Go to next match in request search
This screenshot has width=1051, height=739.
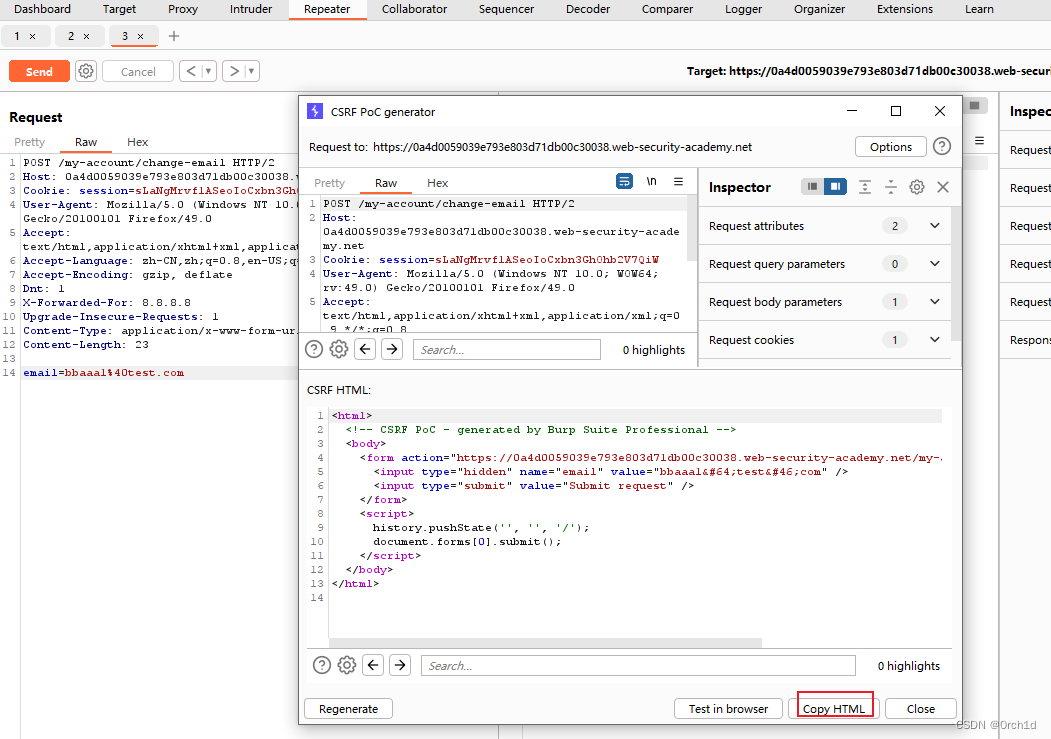point(392,349)
